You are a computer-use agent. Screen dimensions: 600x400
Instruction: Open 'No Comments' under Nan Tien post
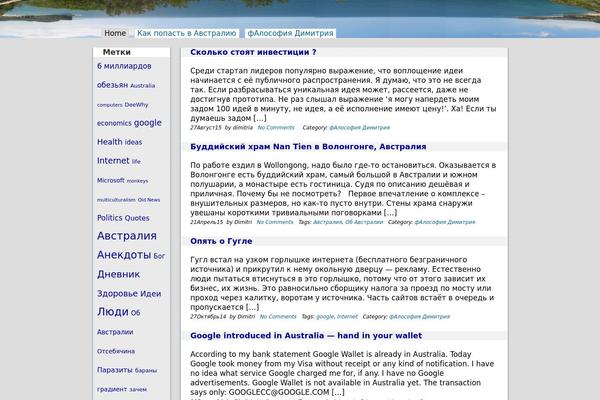point(275,222)
